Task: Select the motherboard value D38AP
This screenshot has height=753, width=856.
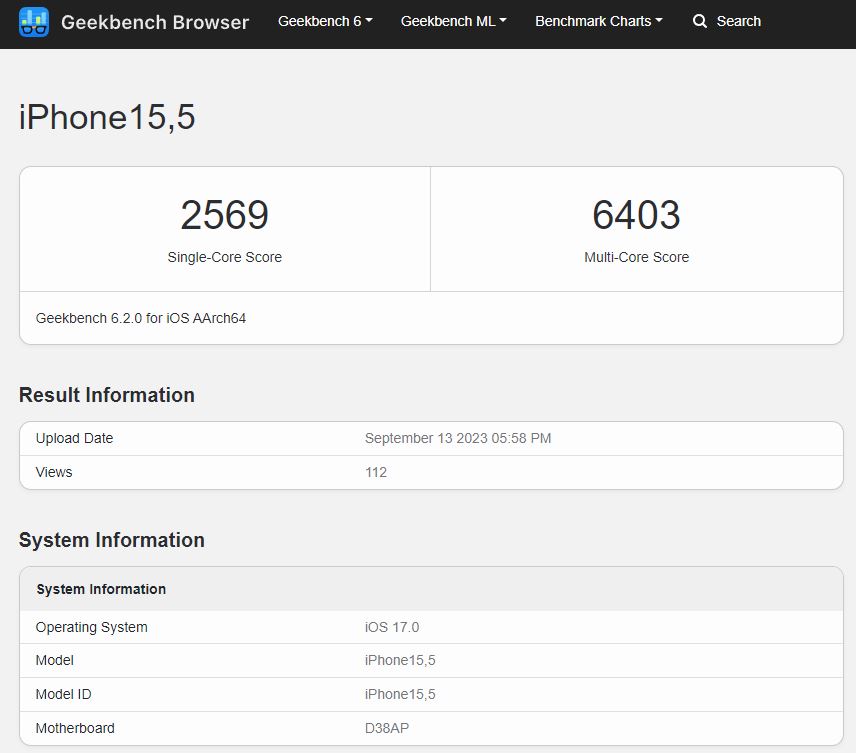Action: [387, 728]
